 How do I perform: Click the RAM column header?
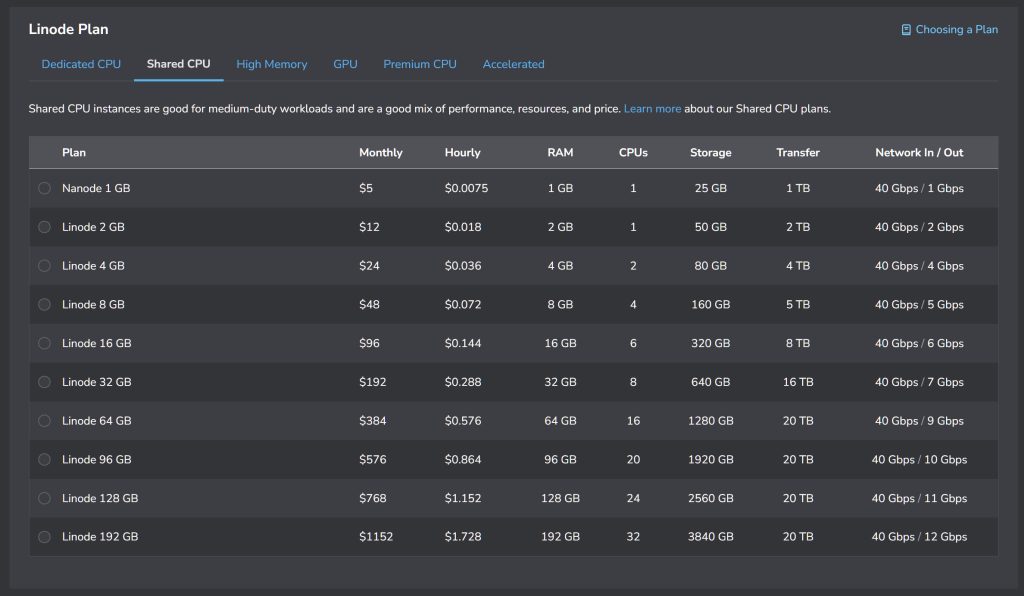click(x=560, y=152)
